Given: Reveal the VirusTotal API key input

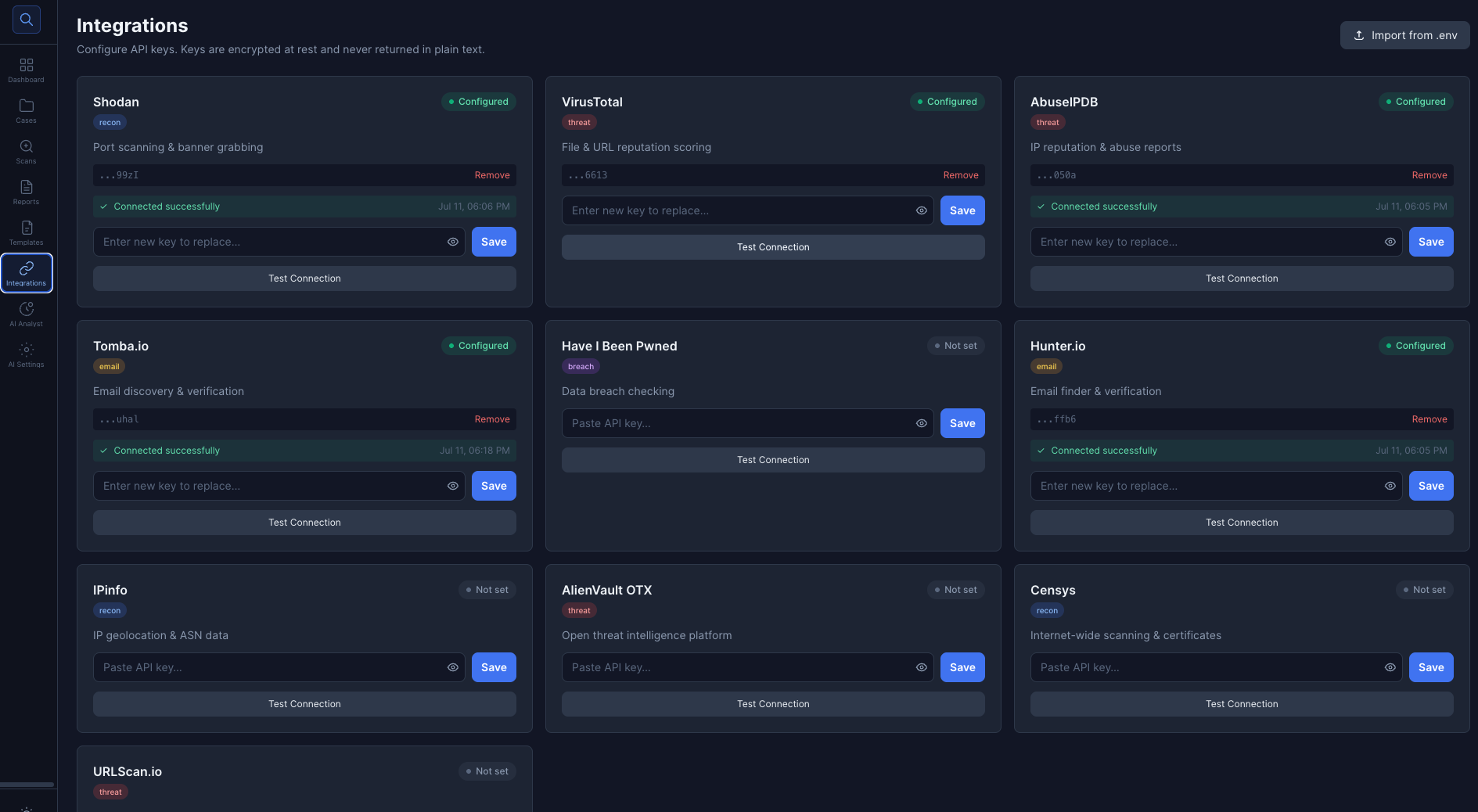Looking at the screenshot, I should point(922,210).
